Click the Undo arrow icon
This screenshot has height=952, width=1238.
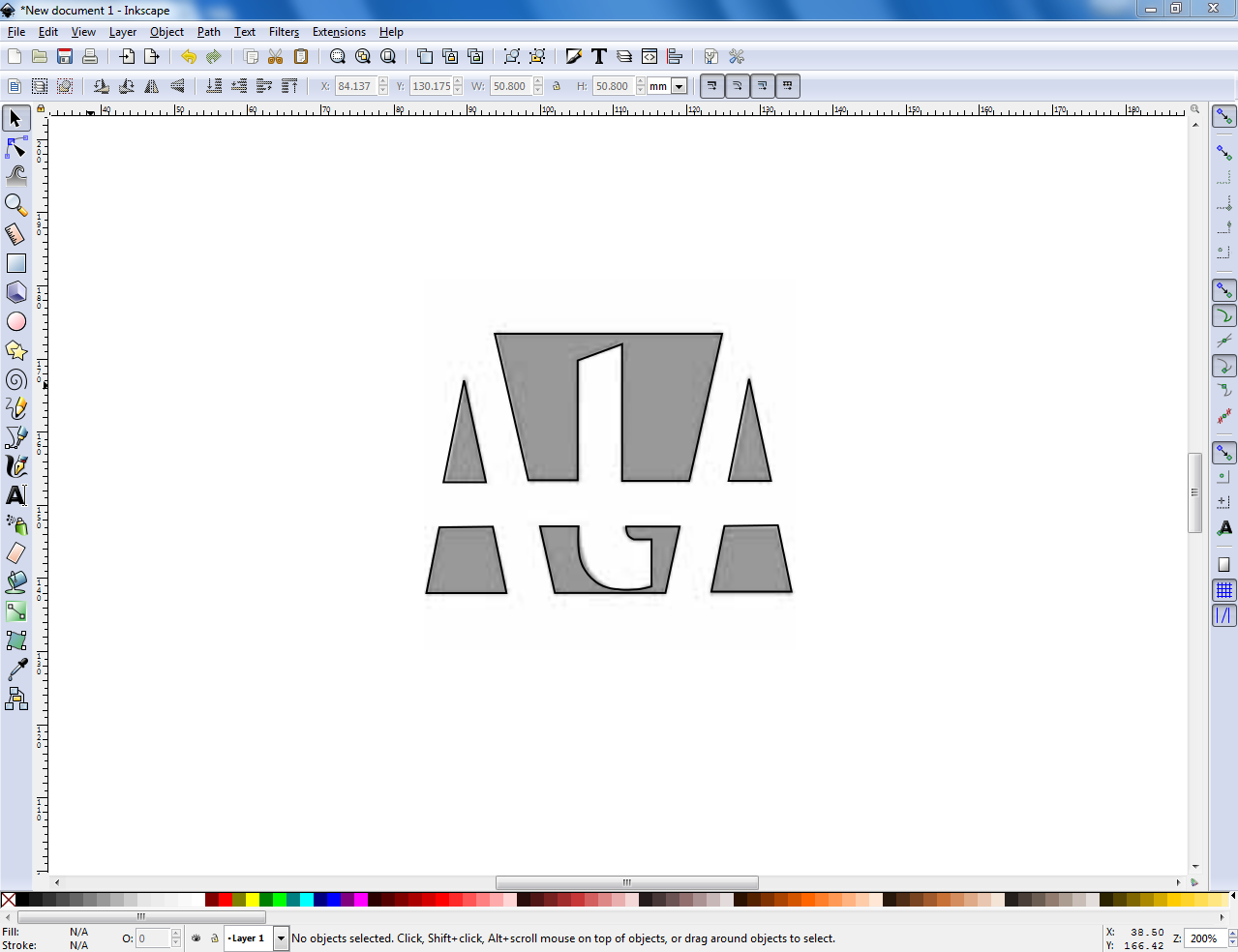coord(189,56)
